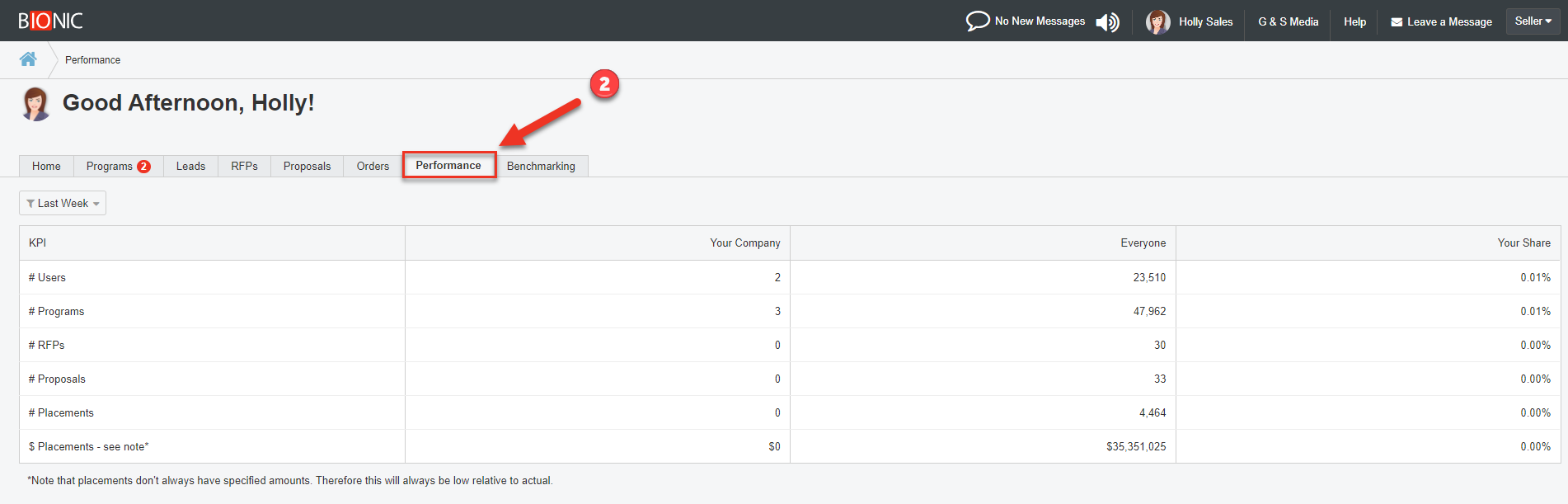
Task: Open the messages speech bubble icon
Action: [977, 21]
